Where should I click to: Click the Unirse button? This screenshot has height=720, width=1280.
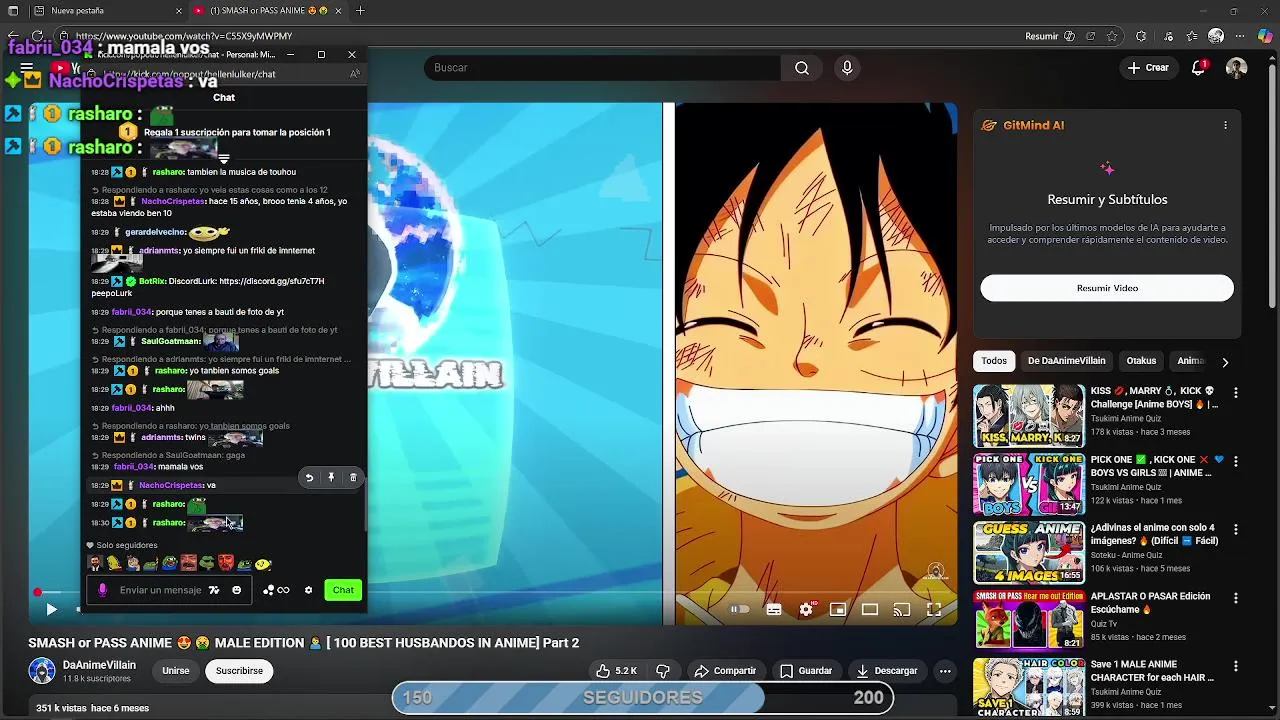[176, 671]
